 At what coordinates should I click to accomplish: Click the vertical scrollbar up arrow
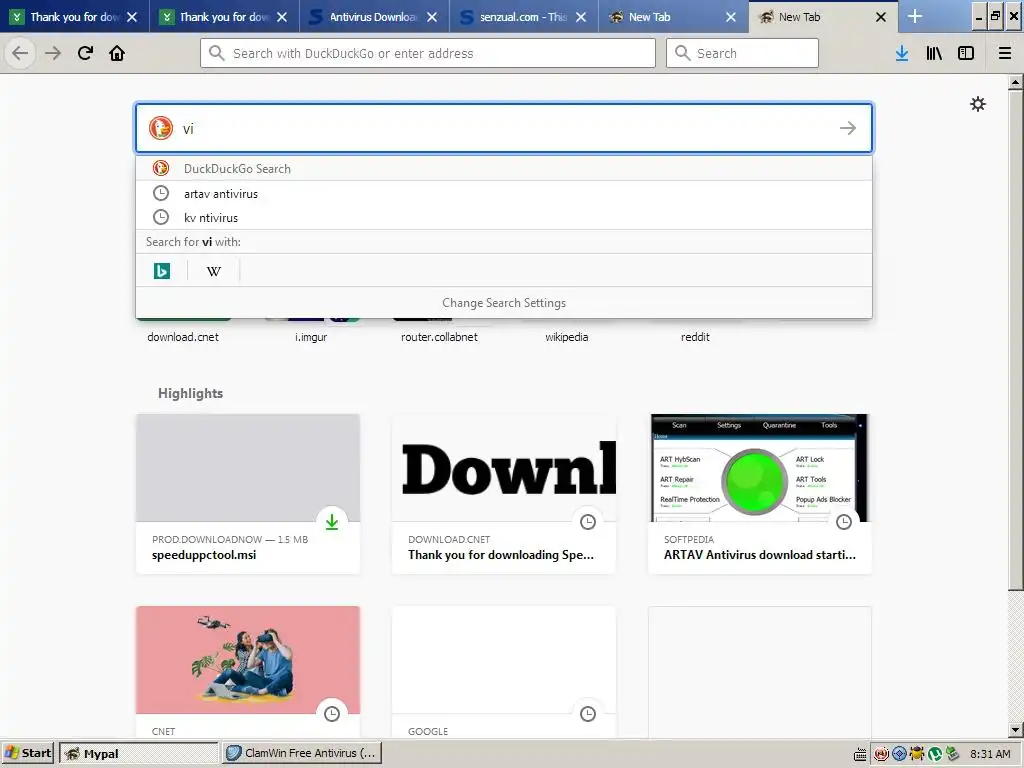click(x=1016, y=82)
